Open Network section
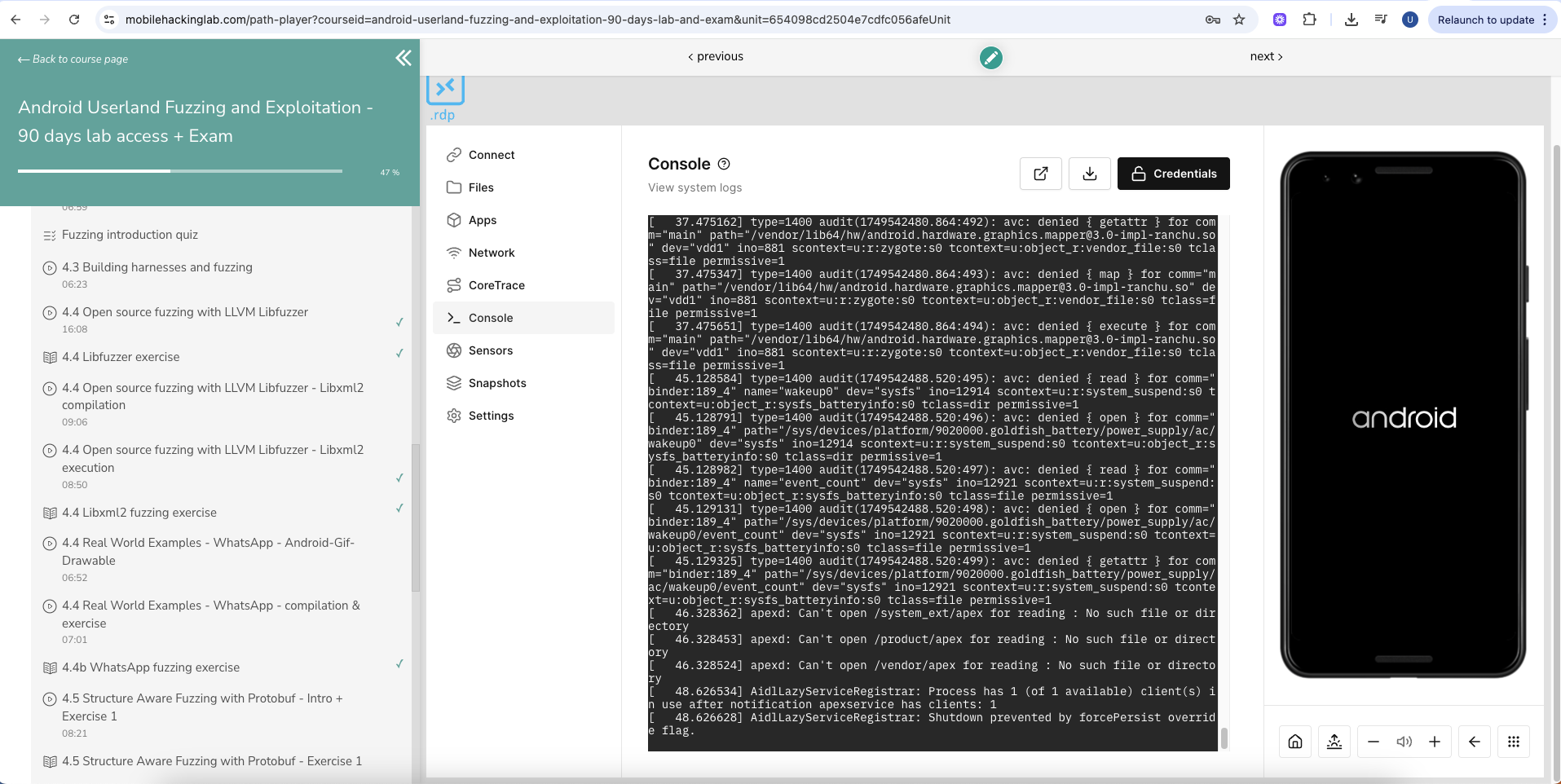 523,253
